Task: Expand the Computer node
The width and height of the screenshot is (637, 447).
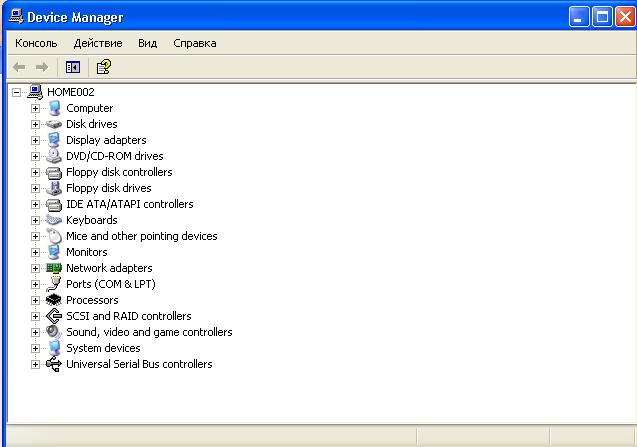Action: tap(35, 108)
